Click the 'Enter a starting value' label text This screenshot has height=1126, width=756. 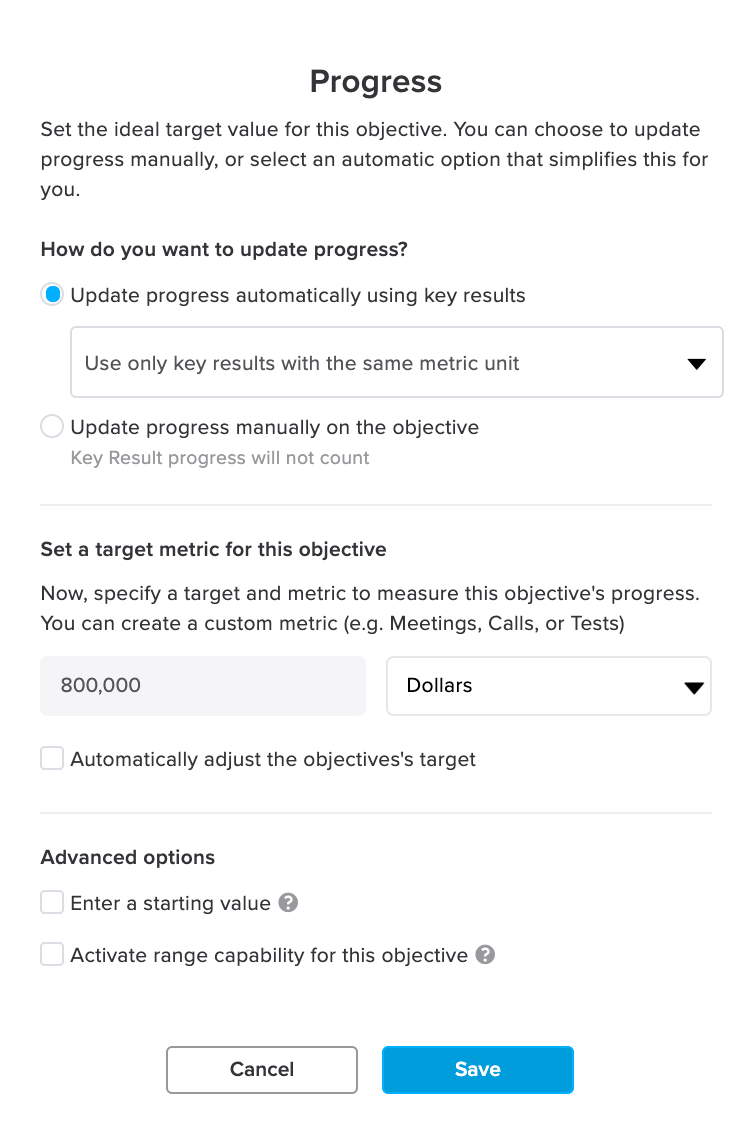click(170, 903)
